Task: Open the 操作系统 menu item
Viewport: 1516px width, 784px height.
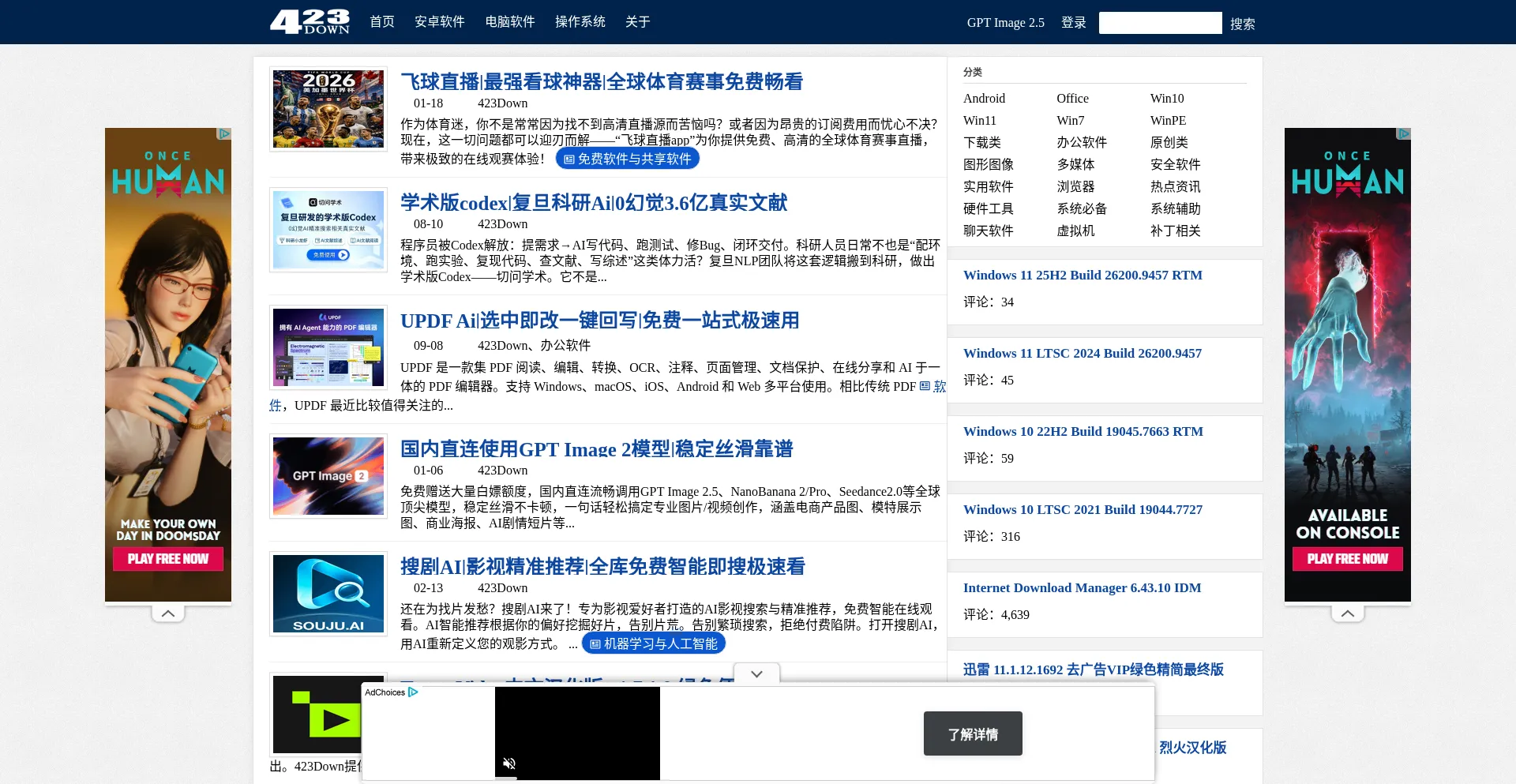Action: click(580, 22)
